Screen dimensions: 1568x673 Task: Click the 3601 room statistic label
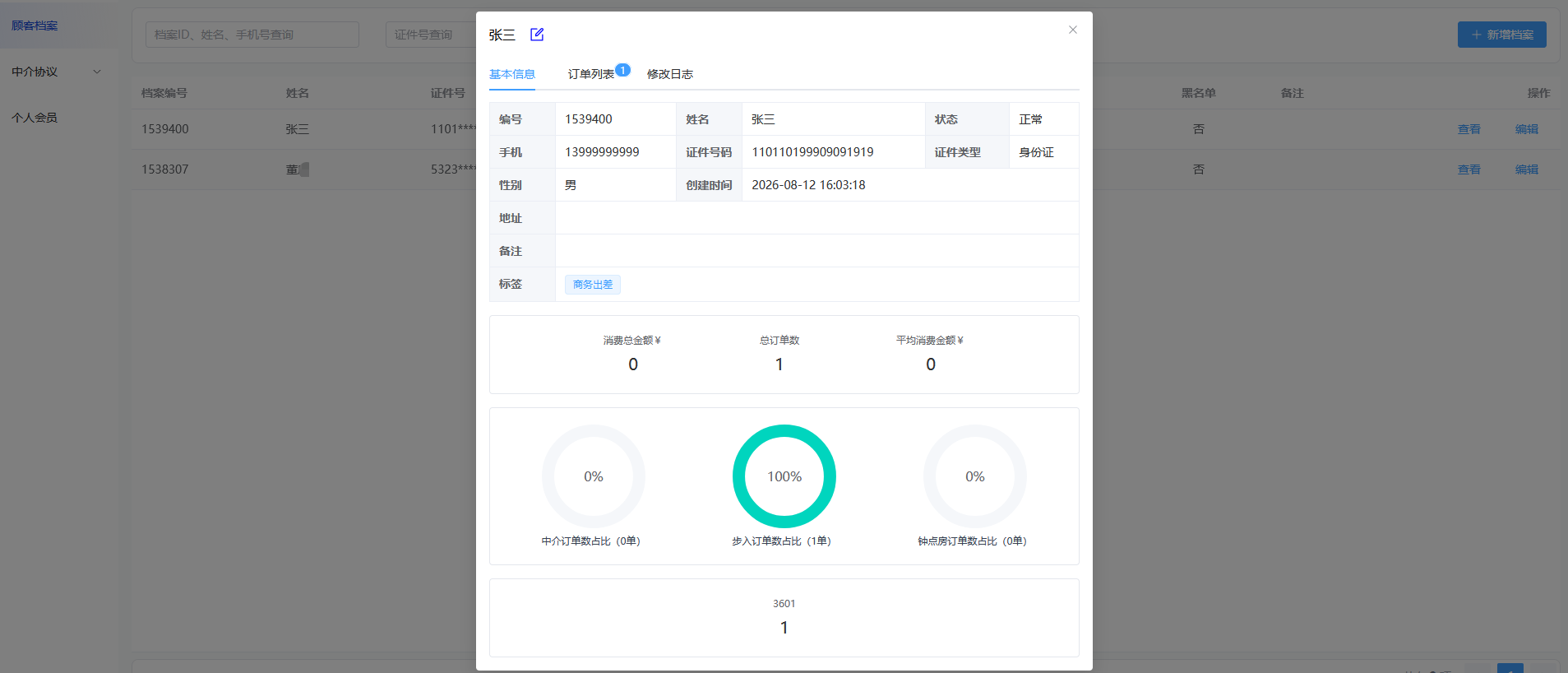[784, 604]
